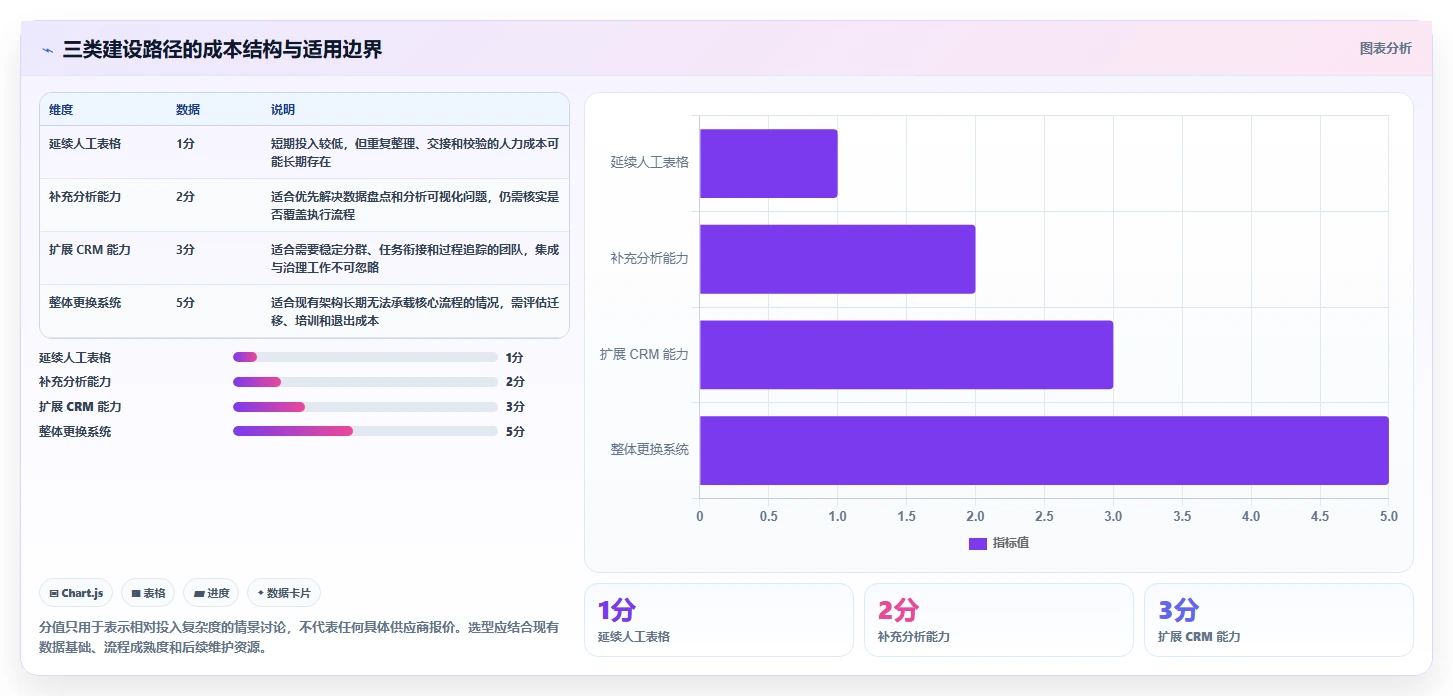Click the 延续人工表格 label beside its progress bar

(x=75, y=357)
